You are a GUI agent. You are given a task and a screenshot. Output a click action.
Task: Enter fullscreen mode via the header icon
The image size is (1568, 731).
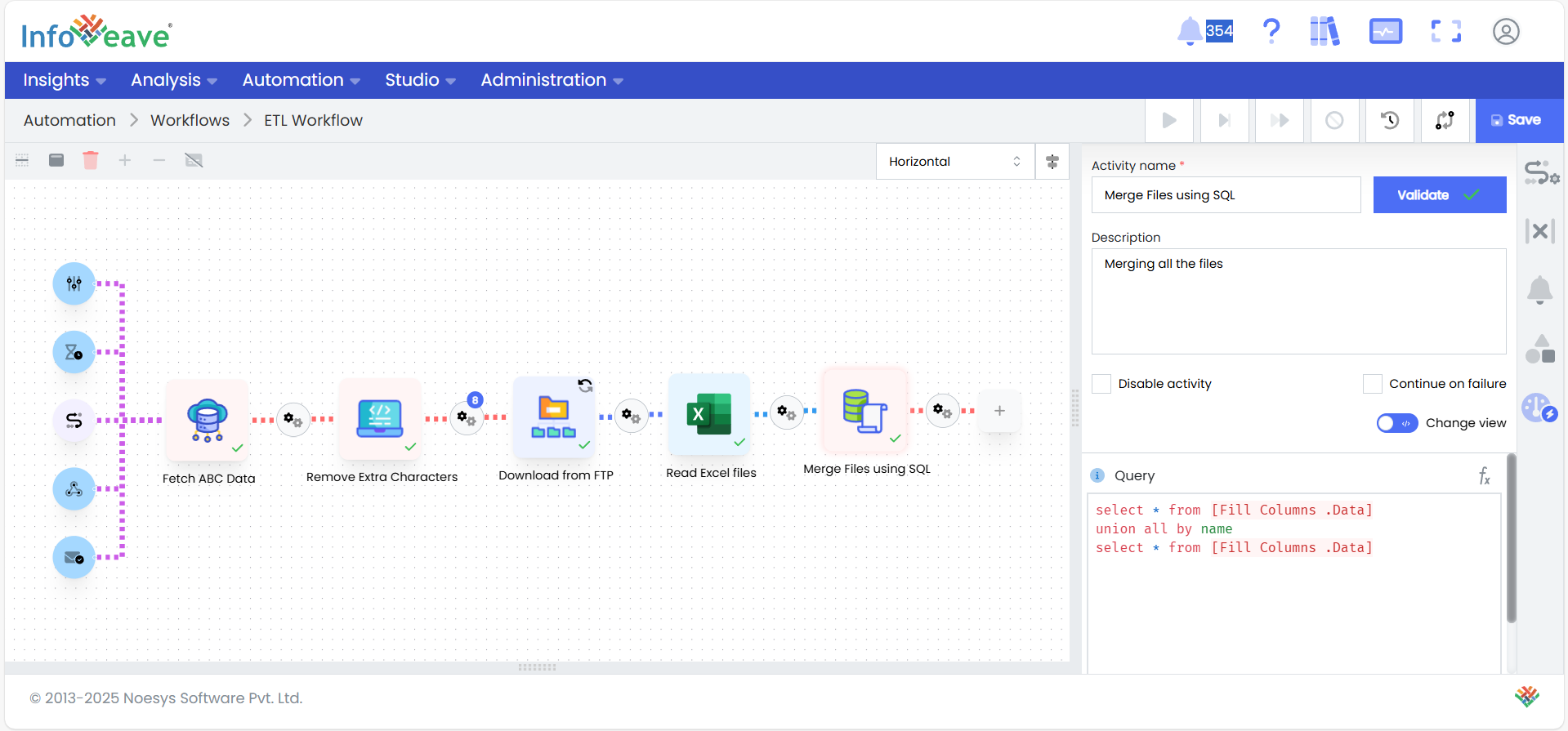coord(1445,32)
